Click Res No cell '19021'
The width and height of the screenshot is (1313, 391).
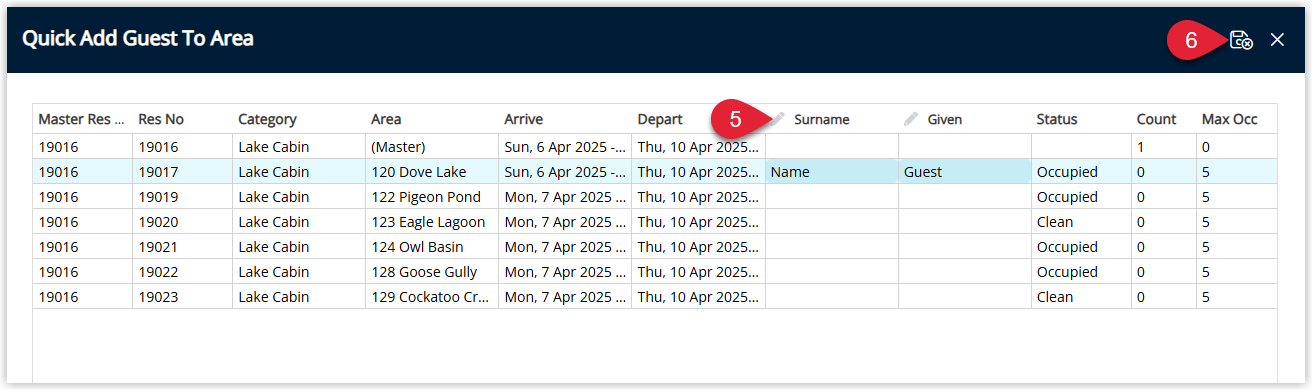point(182,247)
